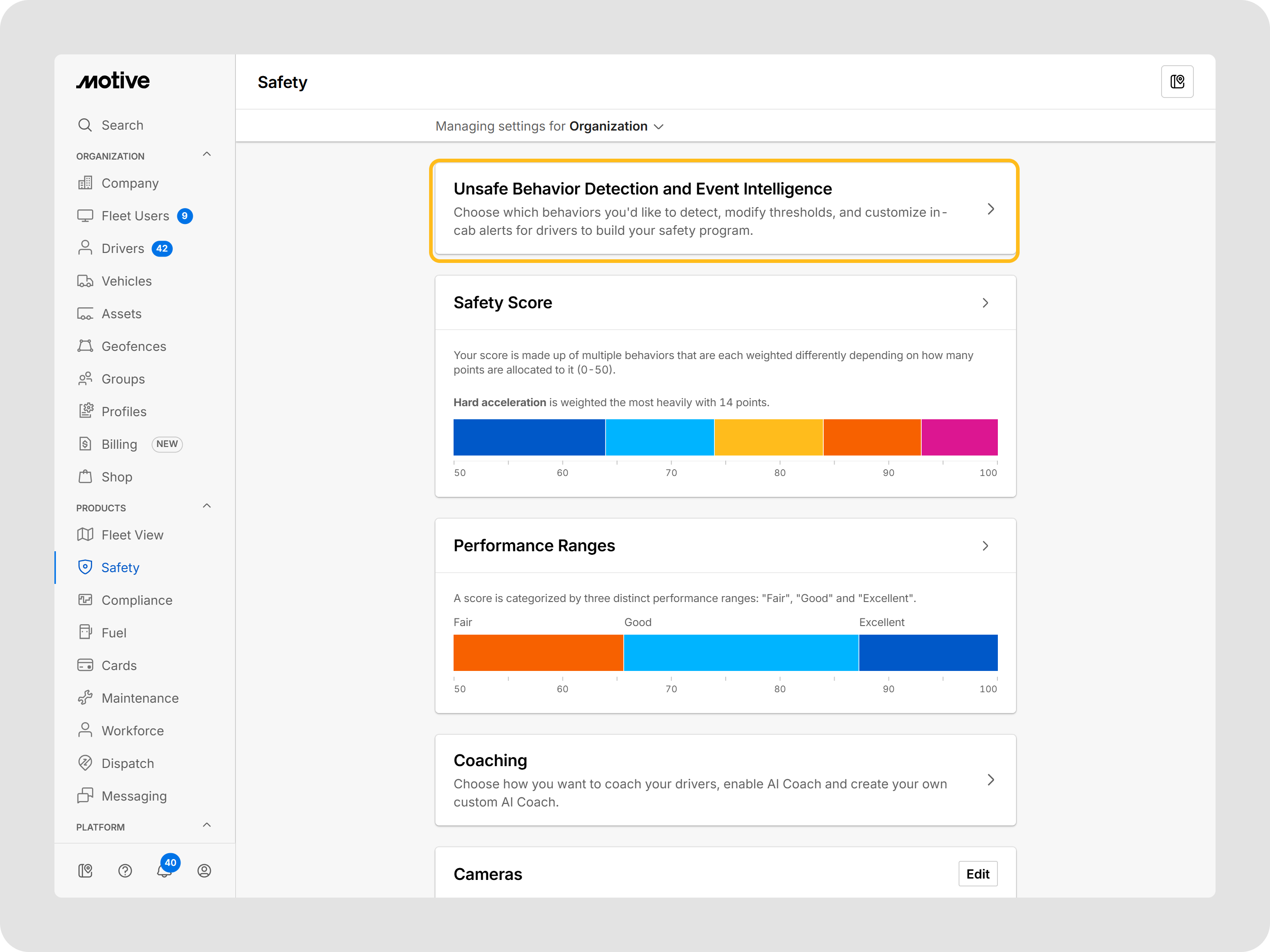Click the magenta segment of the Safety Score bar
Image resolution: width=1270 pixels, height=952 pixels.
click(959, 437)
